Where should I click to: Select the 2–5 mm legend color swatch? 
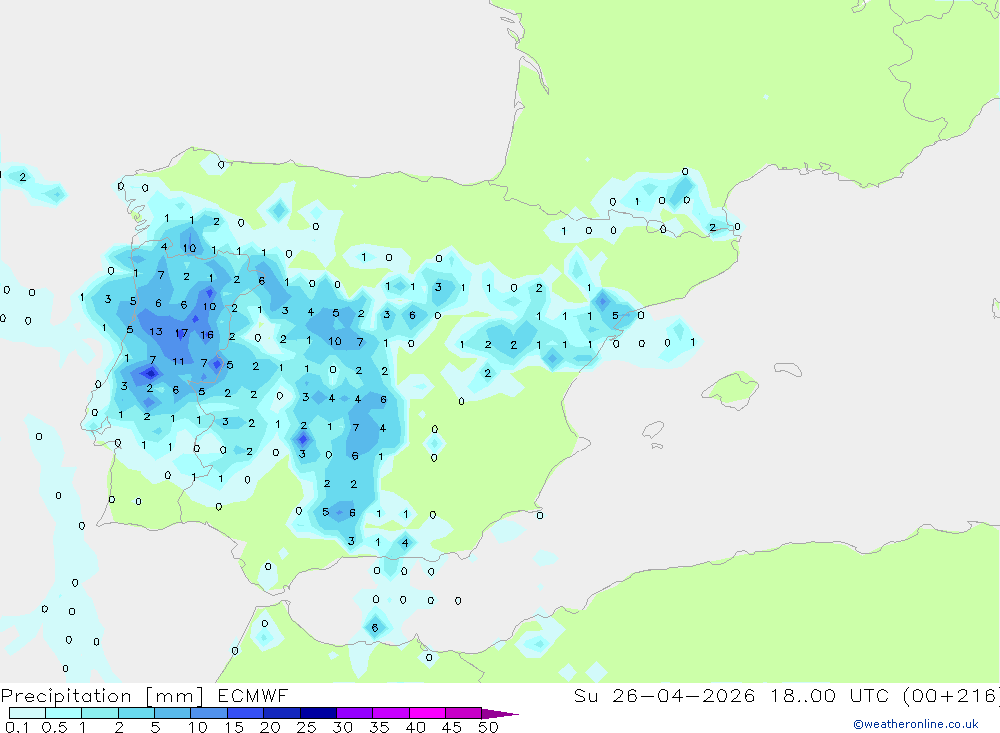[x=136, y=713]
